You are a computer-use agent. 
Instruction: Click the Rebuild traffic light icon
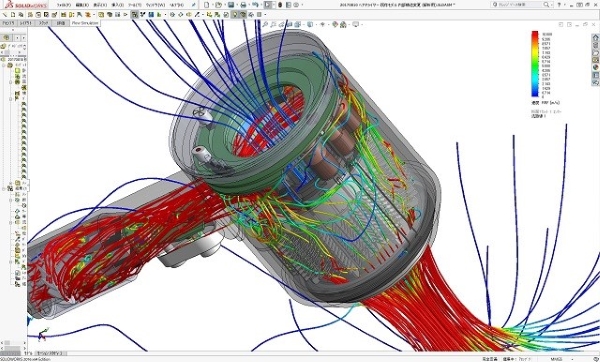(280, 5)
